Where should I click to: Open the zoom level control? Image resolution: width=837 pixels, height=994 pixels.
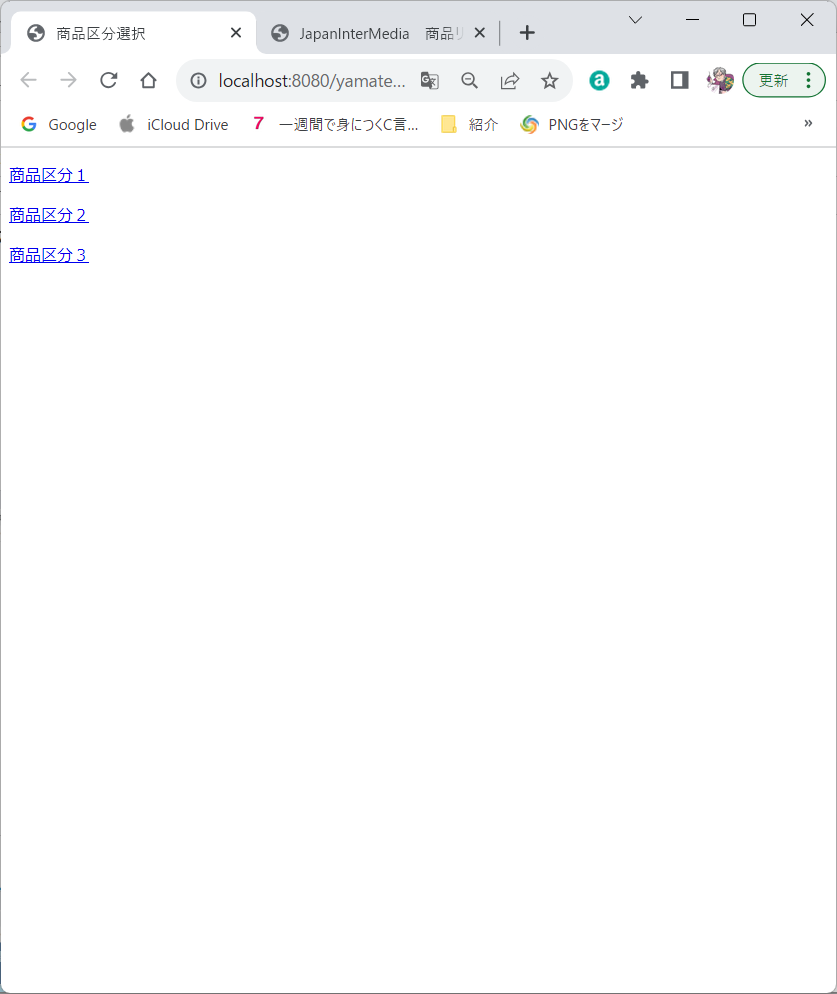coord(469,81)
